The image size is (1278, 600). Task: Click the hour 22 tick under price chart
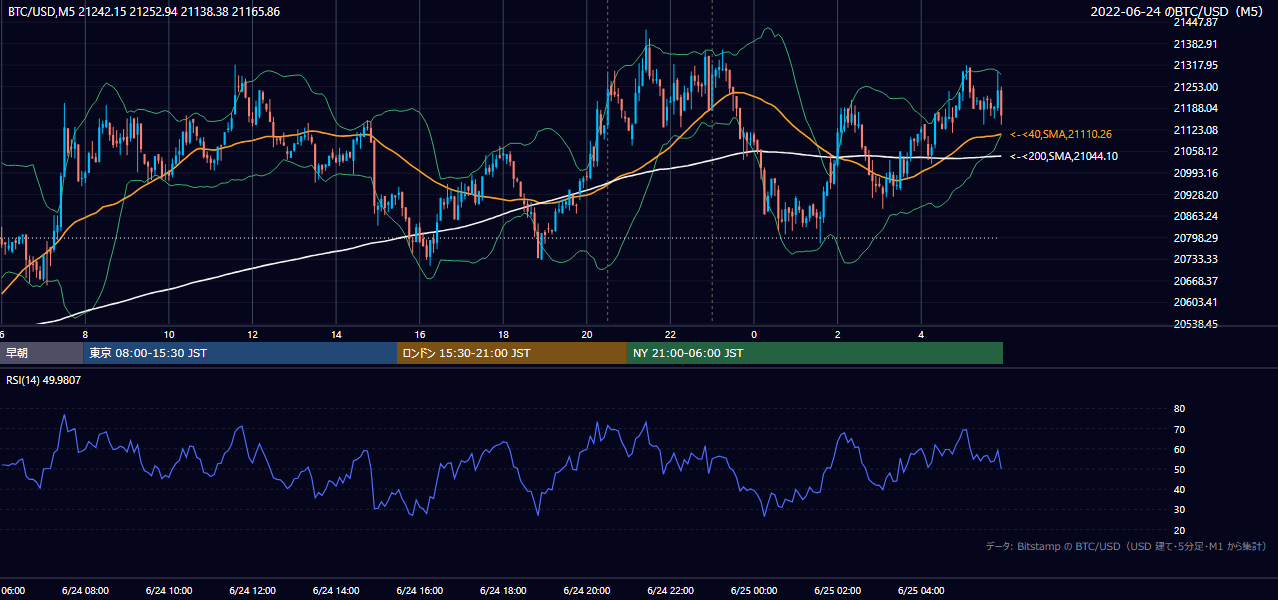point(670,334)
